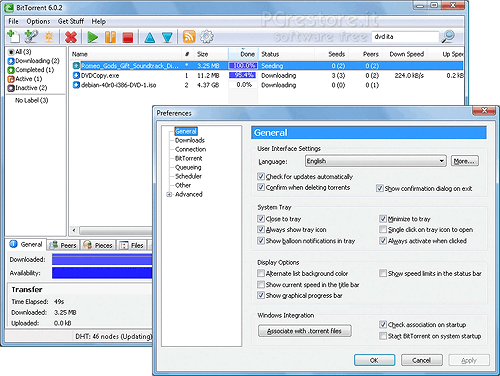Screen dimensions: 500x376
Task: Click the Downloaded progress bar
Action: pos(102,260)
